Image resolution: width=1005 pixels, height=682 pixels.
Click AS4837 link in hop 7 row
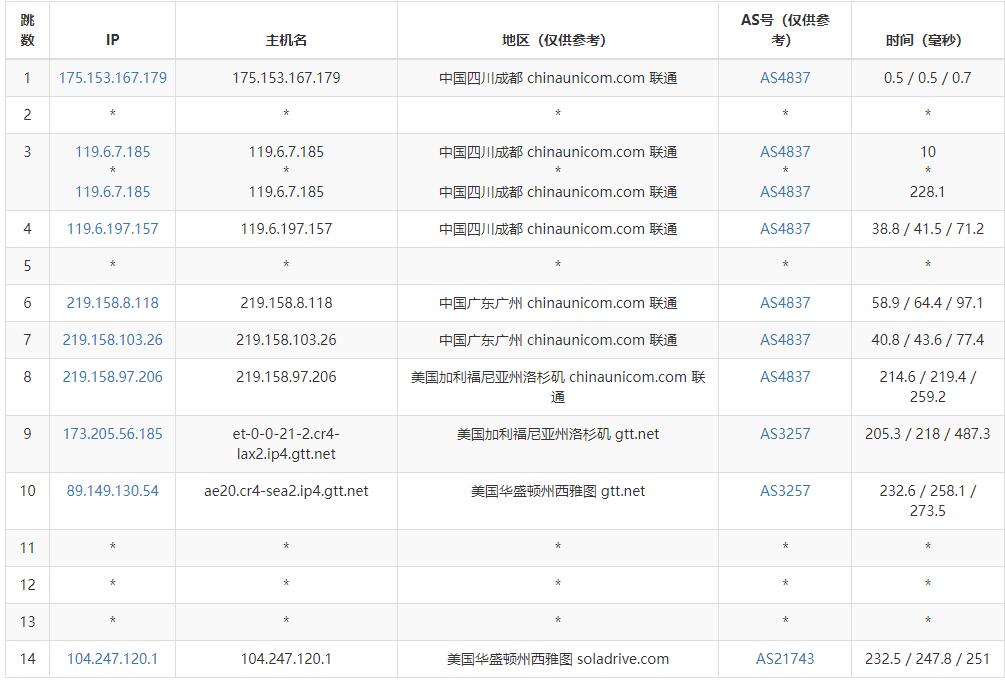coord(785,340)
